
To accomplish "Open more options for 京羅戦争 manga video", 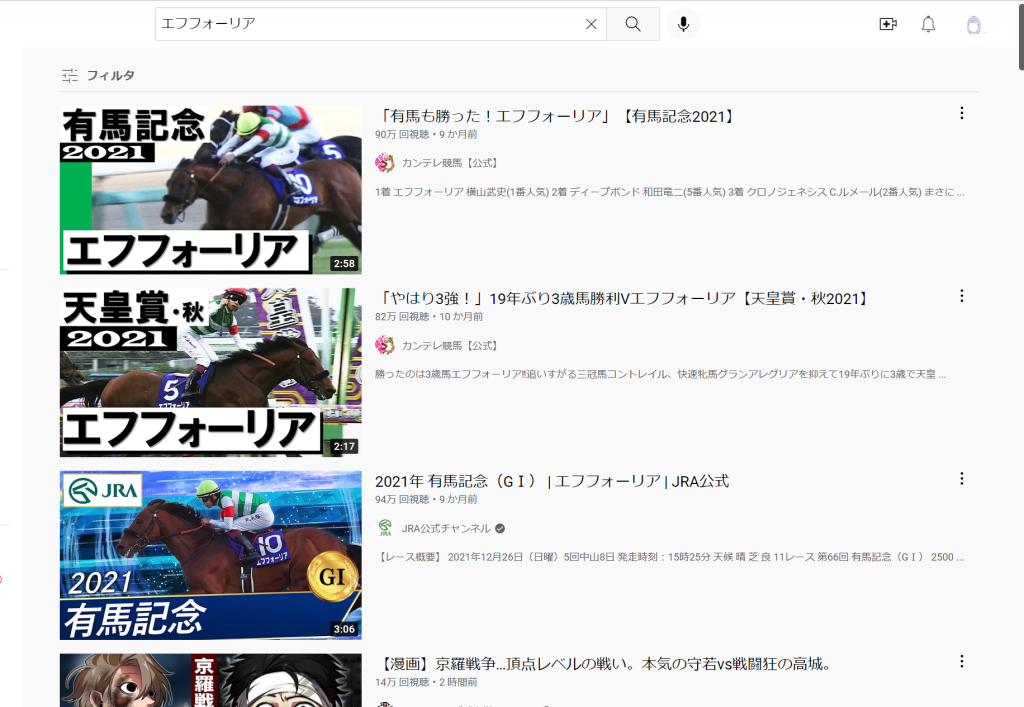I will (961, 662).
